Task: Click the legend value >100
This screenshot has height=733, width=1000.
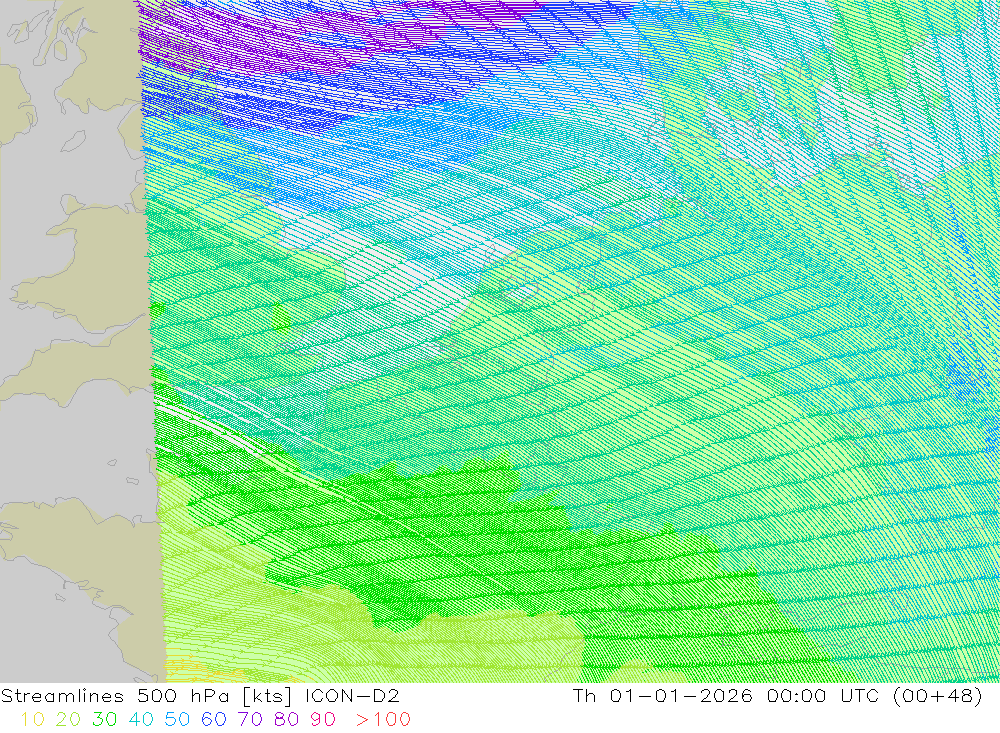Action: 383,720
